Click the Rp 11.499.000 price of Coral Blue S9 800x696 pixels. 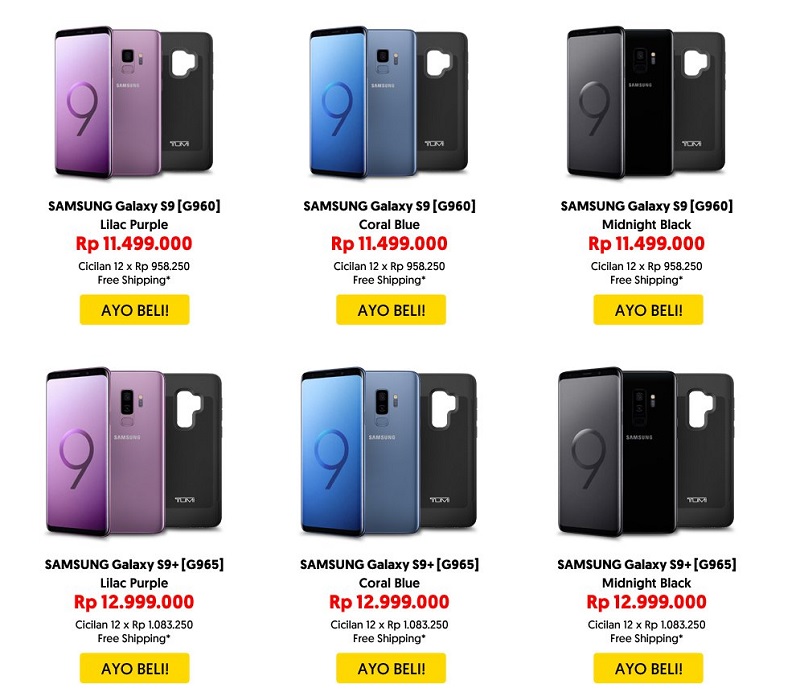tap(389, 243)
